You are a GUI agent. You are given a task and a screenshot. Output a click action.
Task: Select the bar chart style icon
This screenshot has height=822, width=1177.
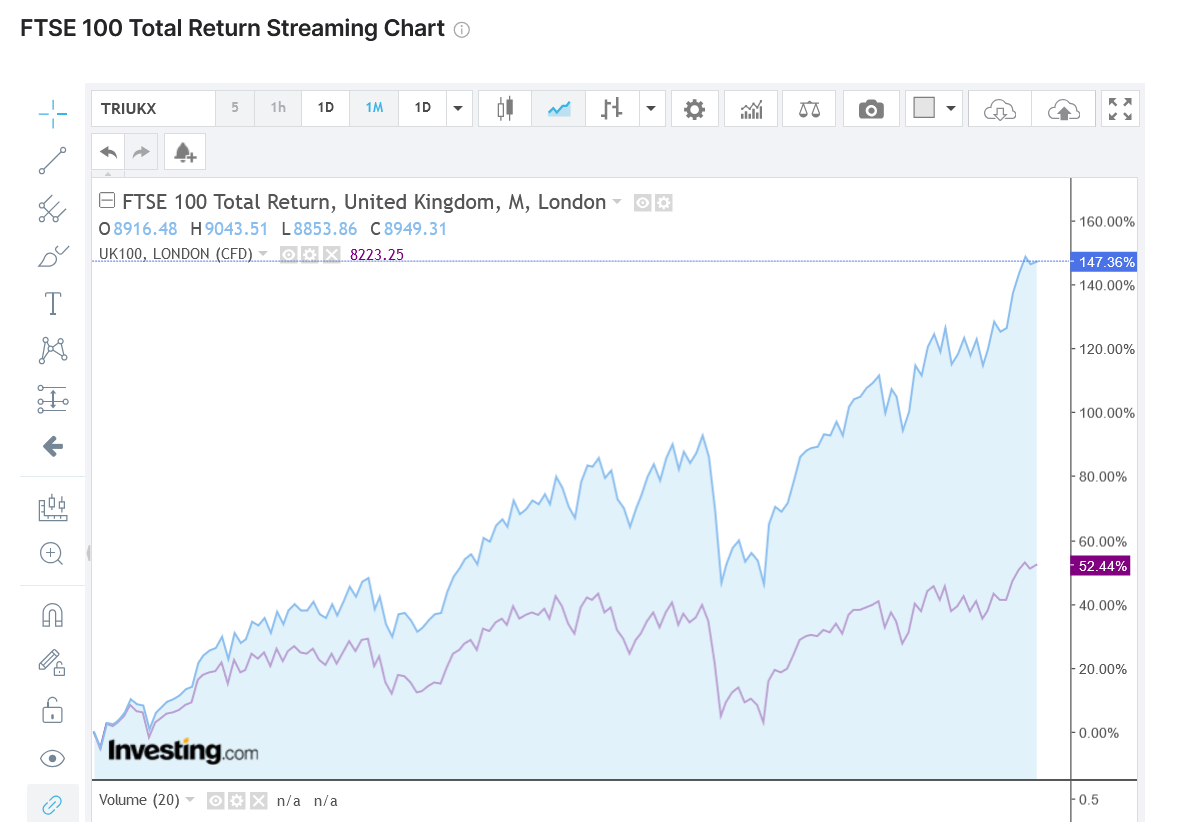coord(612,109)
